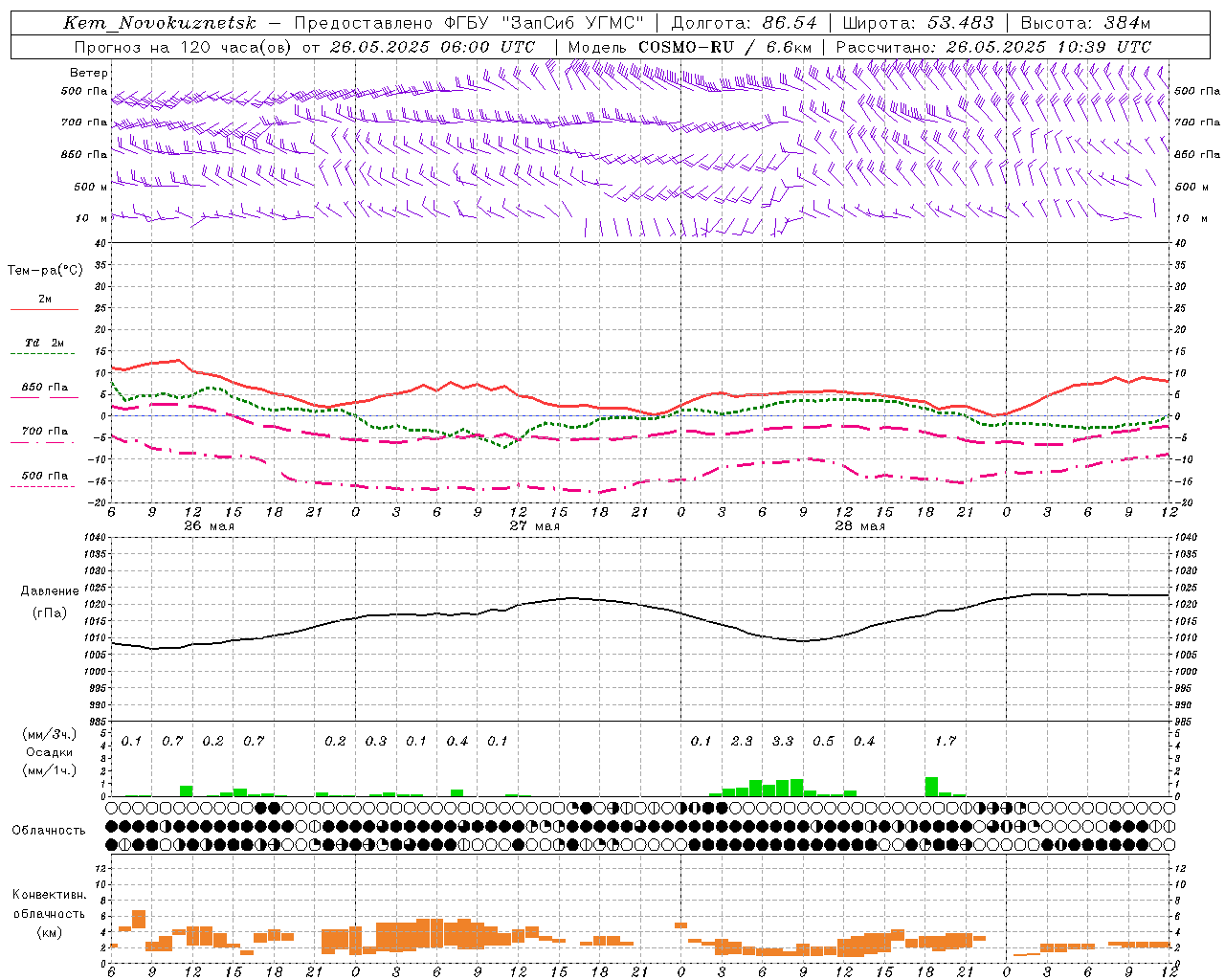Click the Тем-ра(°C) panel label
This screenshot has width=1225, height=980.
45,271
